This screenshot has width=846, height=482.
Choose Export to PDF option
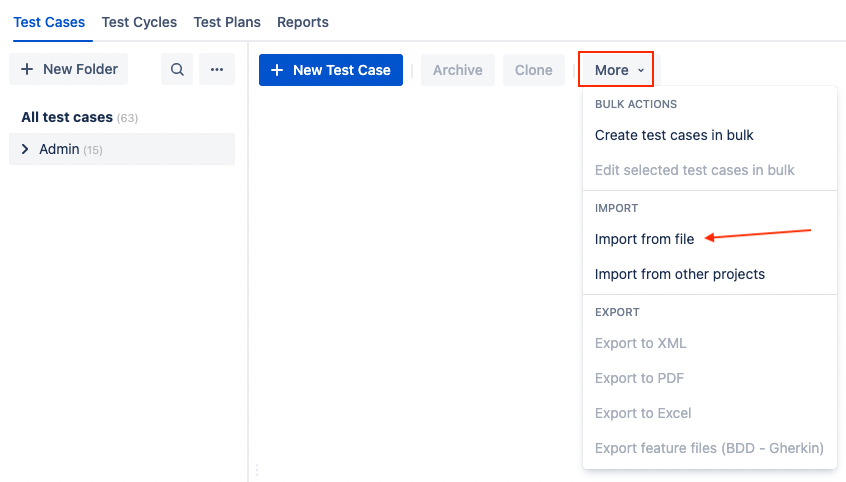pos(639,378)
